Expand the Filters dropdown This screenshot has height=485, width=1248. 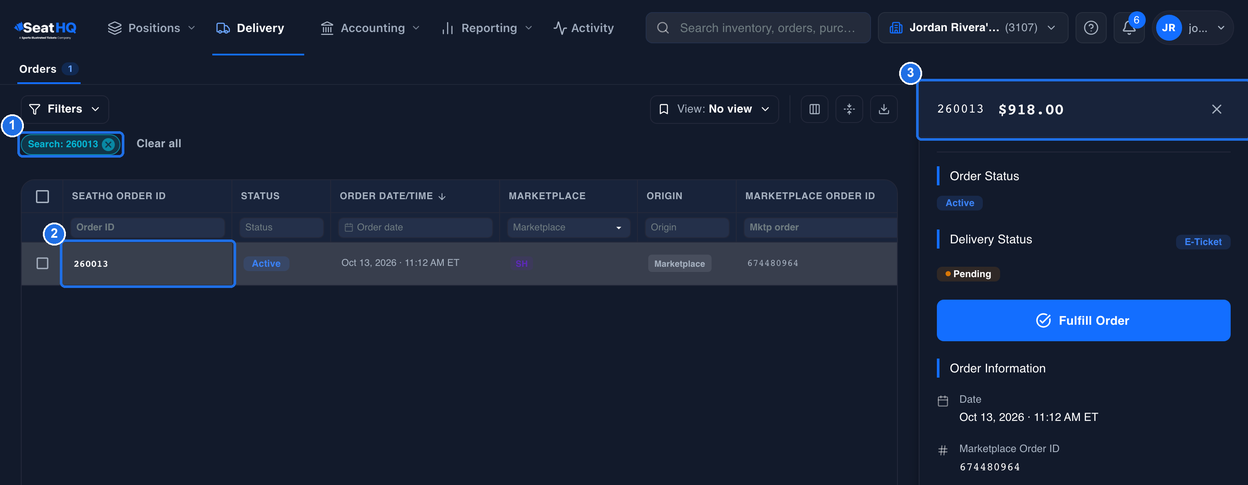coord(65,109)
